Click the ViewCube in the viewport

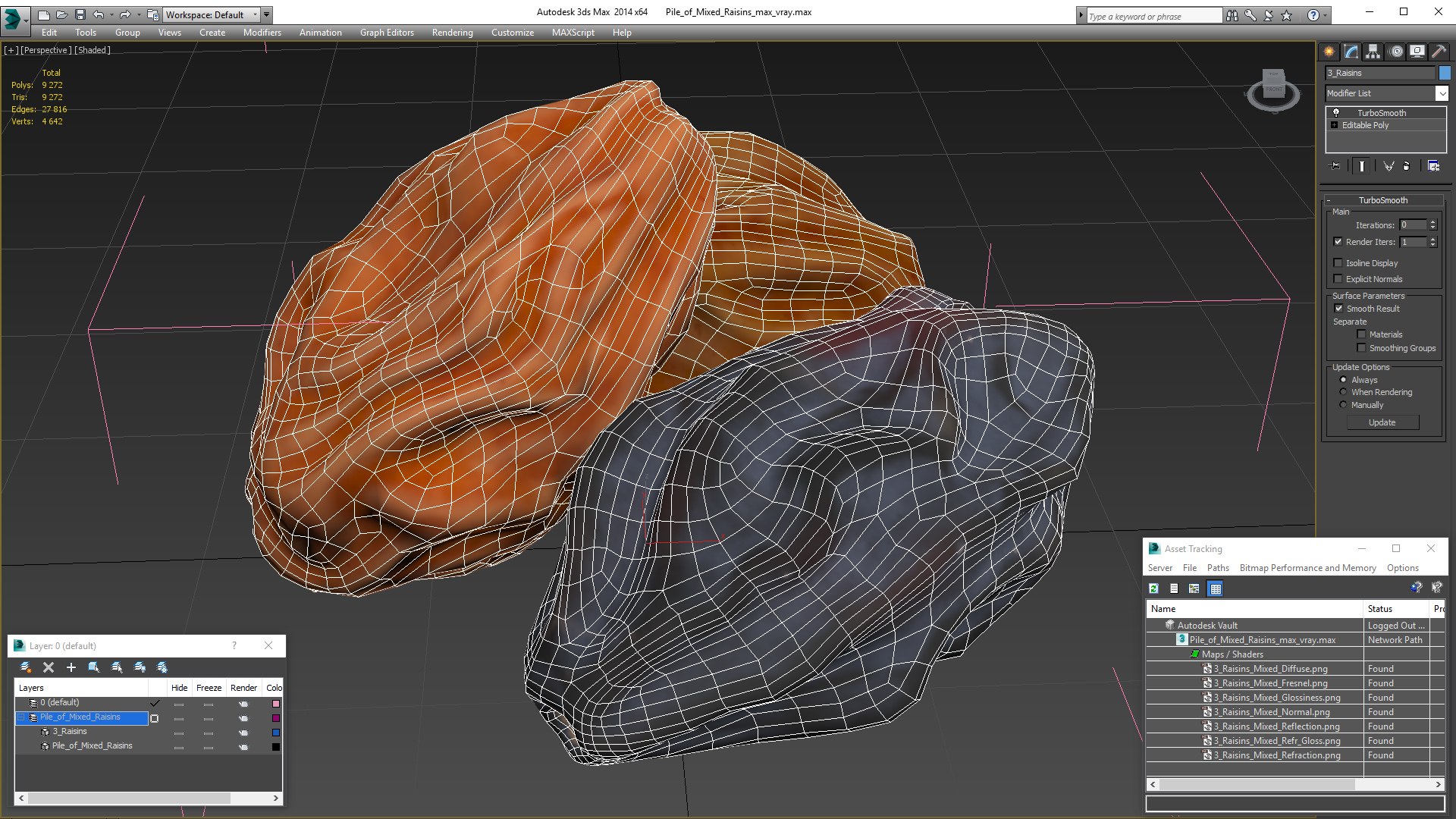coord(1273,89)
